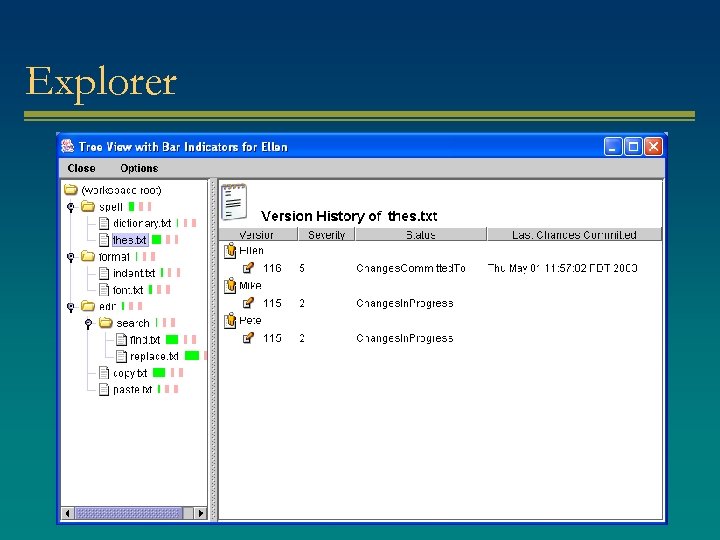
Task: Click the right arrow of tree scrollbar
Action: [200, 513]
